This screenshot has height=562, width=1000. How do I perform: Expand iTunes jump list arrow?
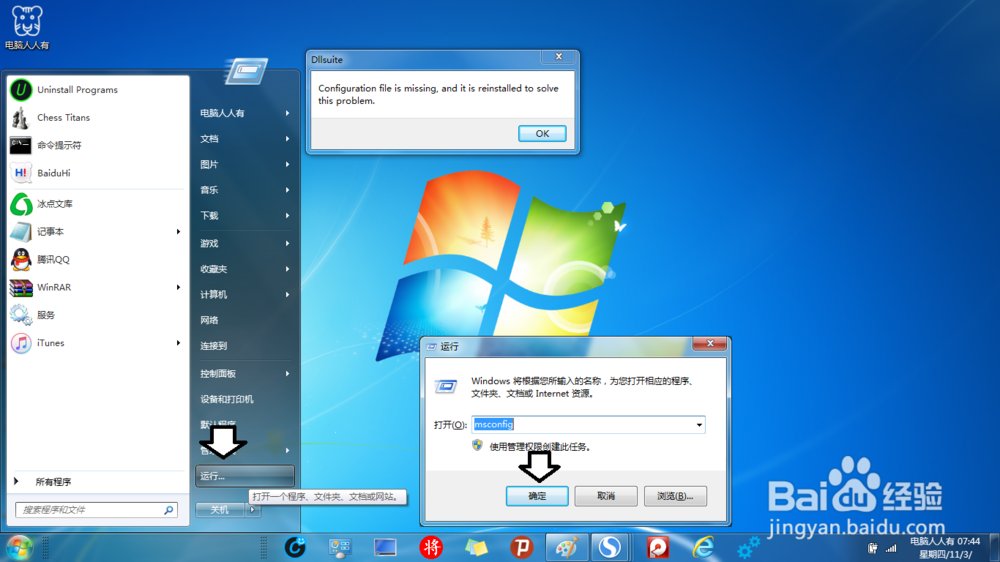point(179,343)
